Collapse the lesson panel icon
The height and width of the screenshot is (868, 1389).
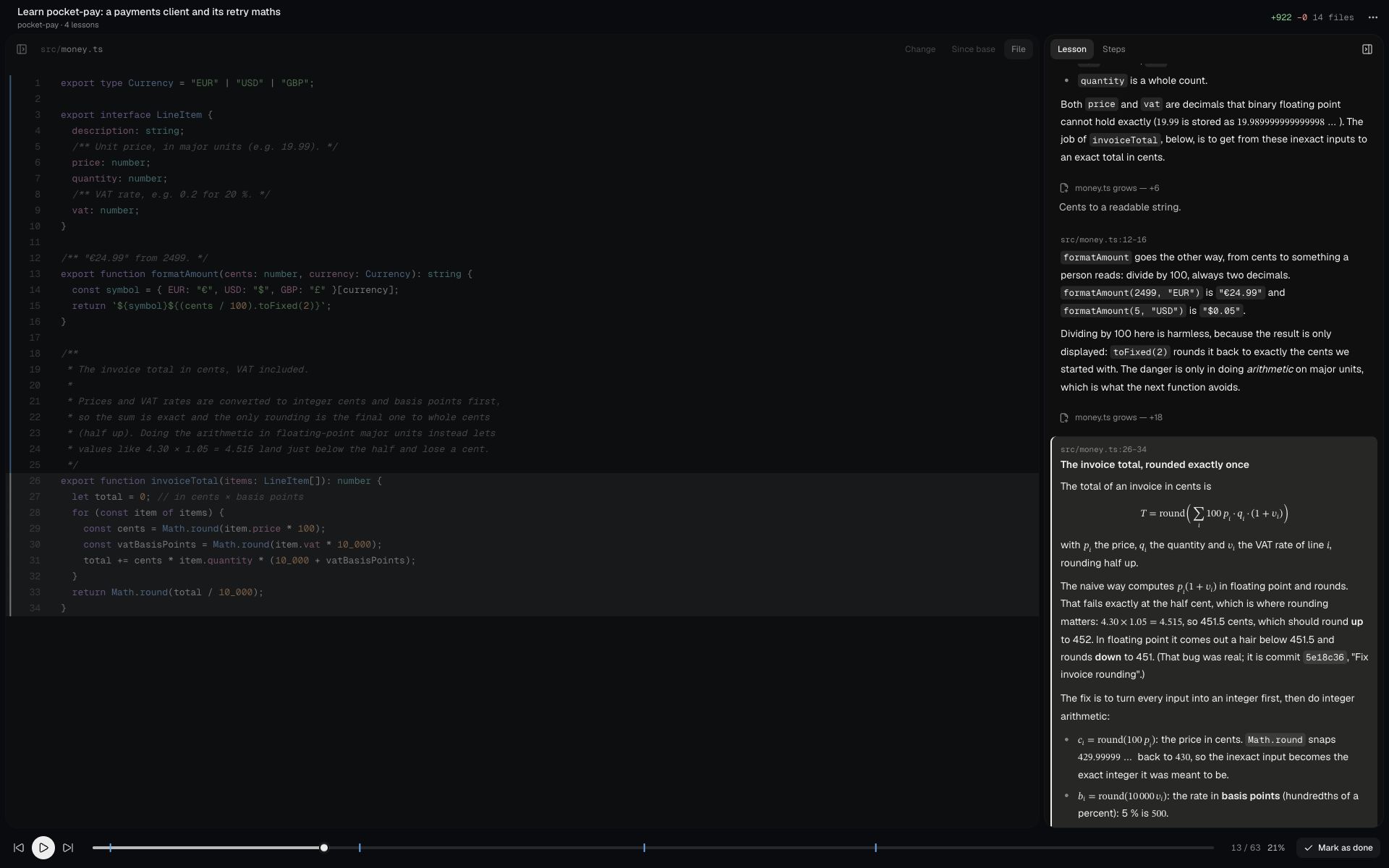coord(1367,49)
